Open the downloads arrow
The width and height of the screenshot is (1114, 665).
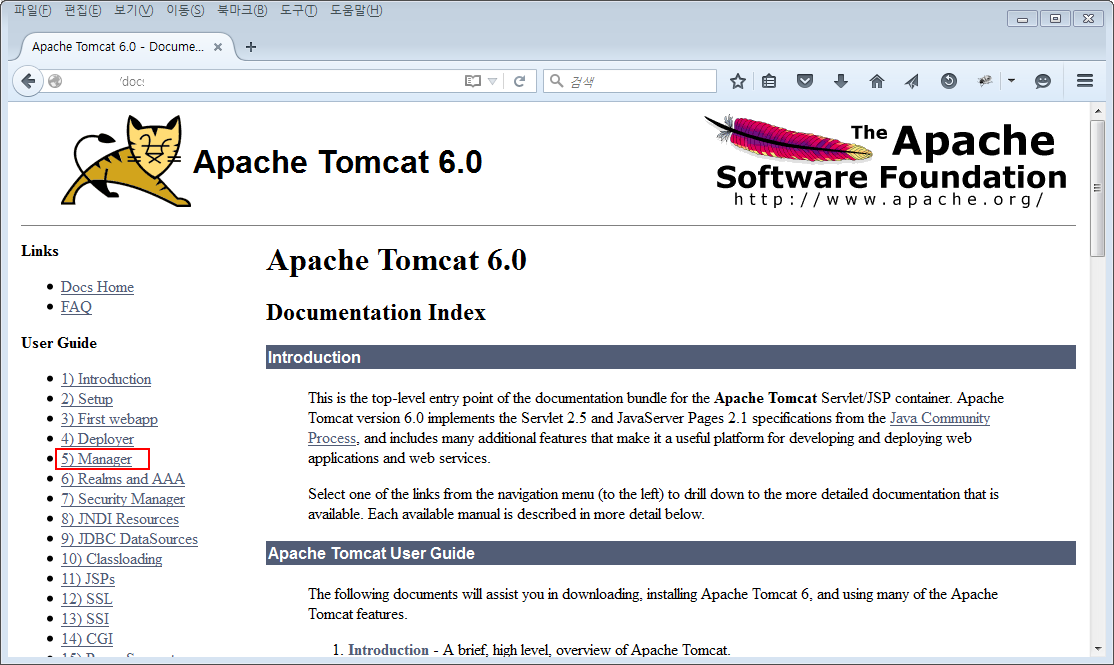tap(840, 81)
